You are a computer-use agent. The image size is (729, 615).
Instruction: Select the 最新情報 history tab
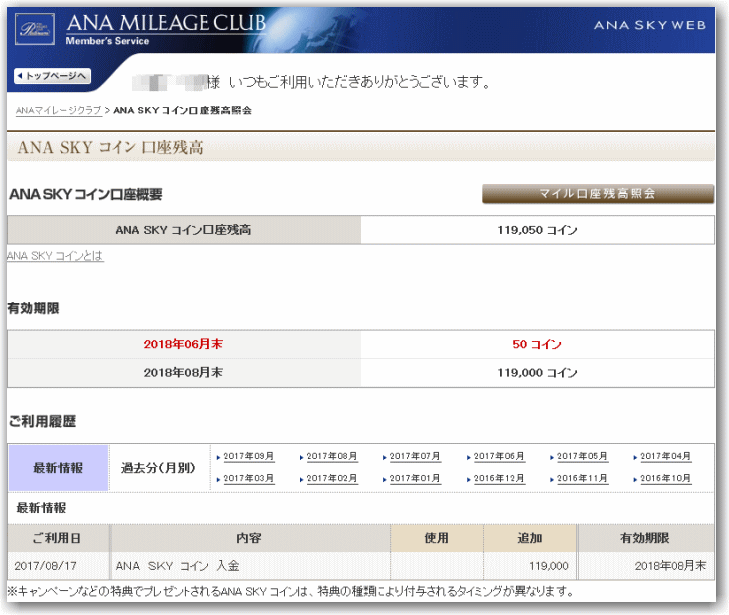tap(58, 468)
